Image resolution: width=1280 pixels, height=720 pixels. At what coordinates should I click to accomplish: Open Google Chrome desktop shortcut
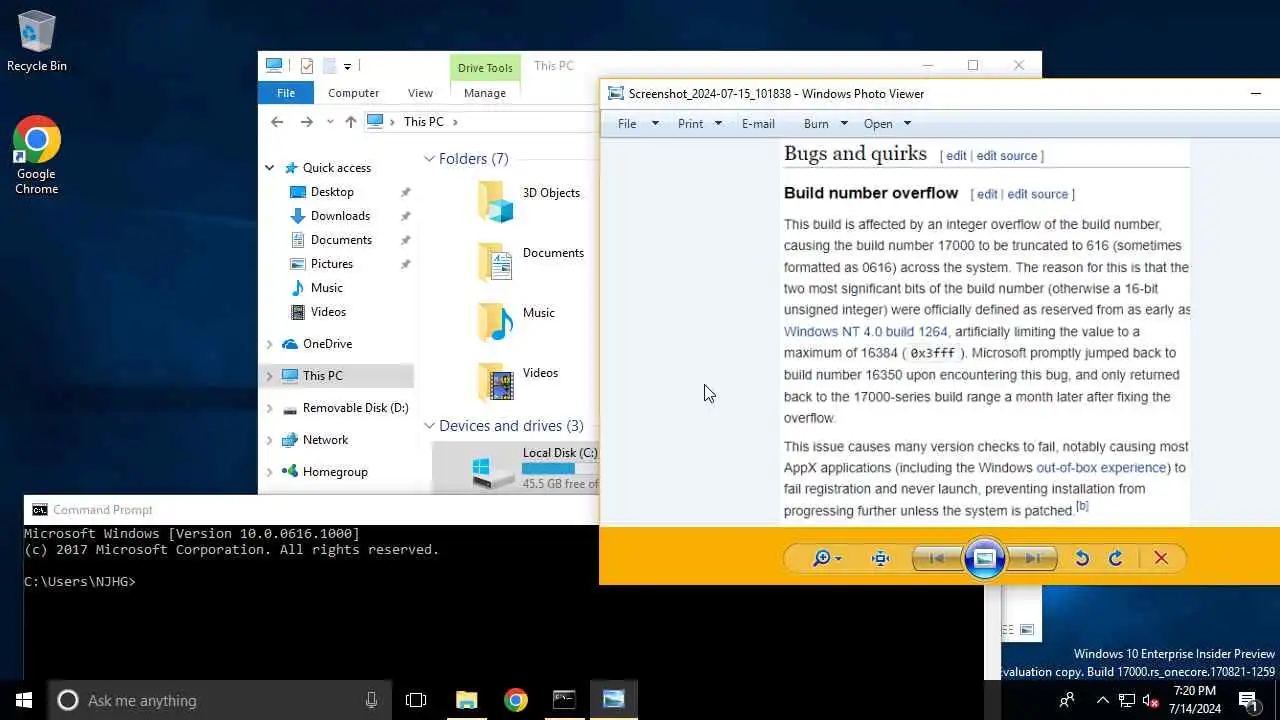click(37, 155)
